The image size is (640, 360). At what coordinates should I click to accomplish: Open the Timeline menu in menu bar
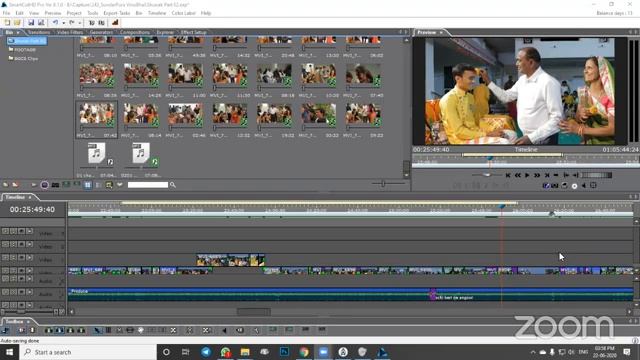coord(157,13)
